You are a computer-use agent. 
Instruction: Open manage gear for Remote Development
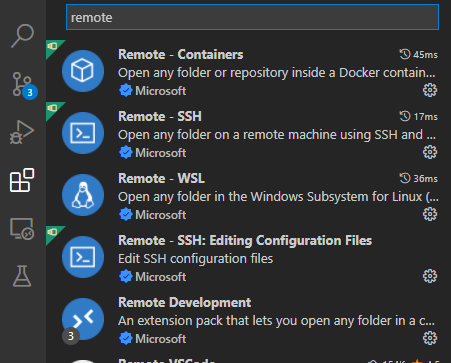coord(430,338)
